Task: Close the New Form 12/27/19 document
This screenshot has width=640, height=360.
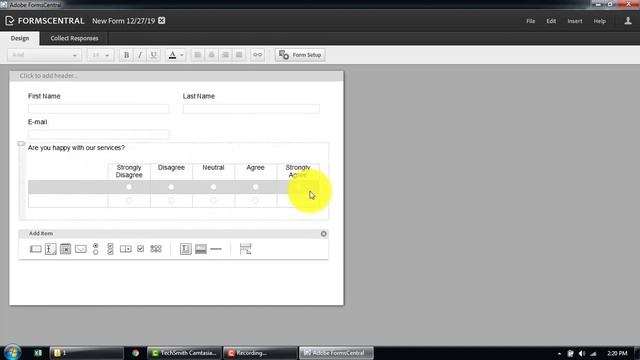Action: click(x=162, y=20)
